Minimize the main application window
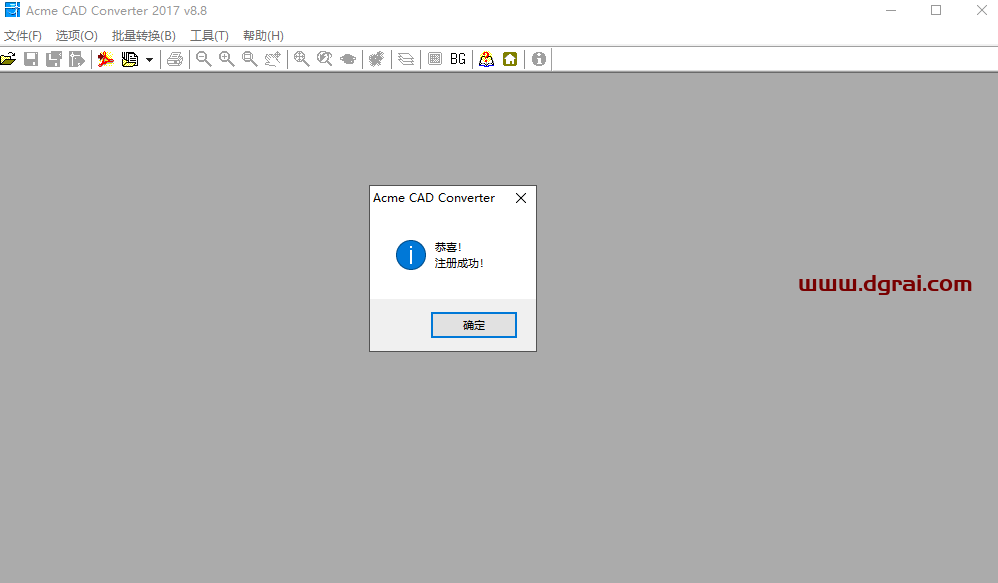Screen dimensions: 998x583 tap(891, 10)
